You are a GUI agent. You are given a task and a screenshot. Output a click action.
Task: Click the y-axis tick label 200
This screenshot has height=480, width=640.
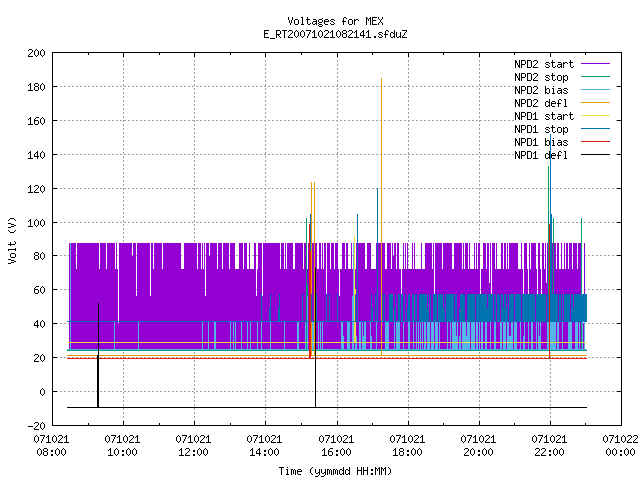36,53
